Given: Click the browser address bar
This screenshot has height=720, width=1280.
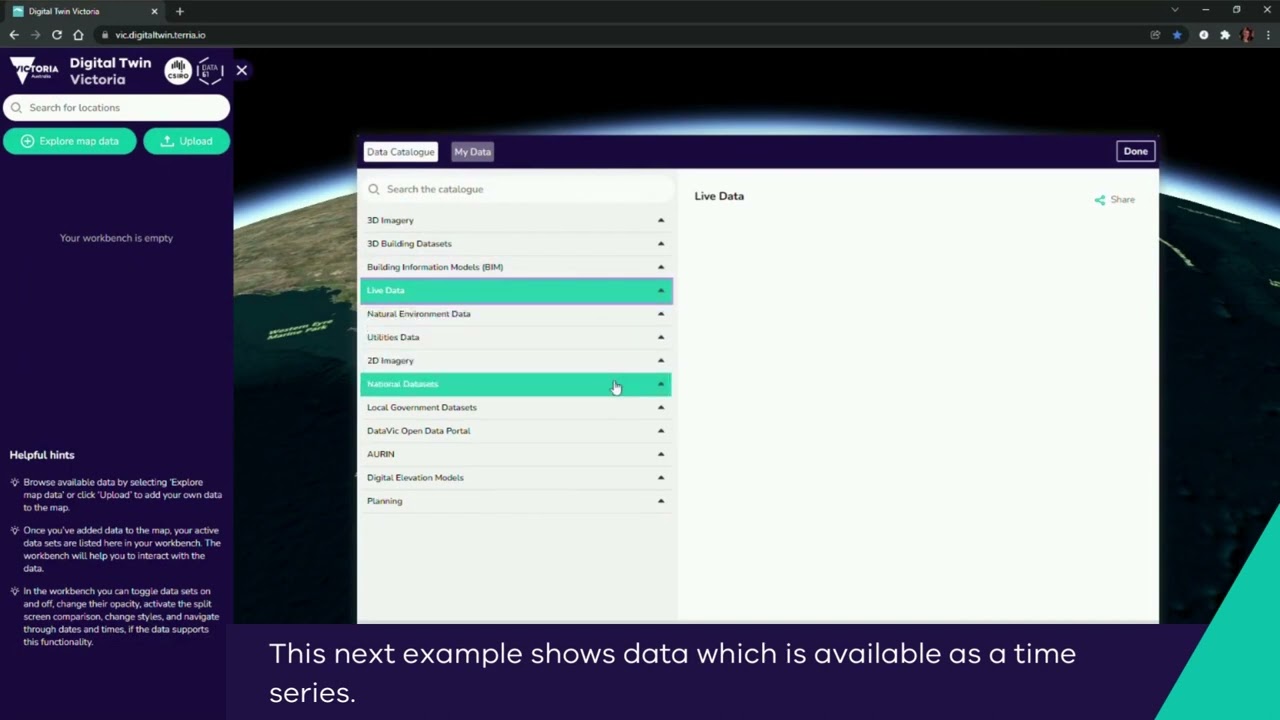Looking at the screenshot, I should (x=620, y=35).
